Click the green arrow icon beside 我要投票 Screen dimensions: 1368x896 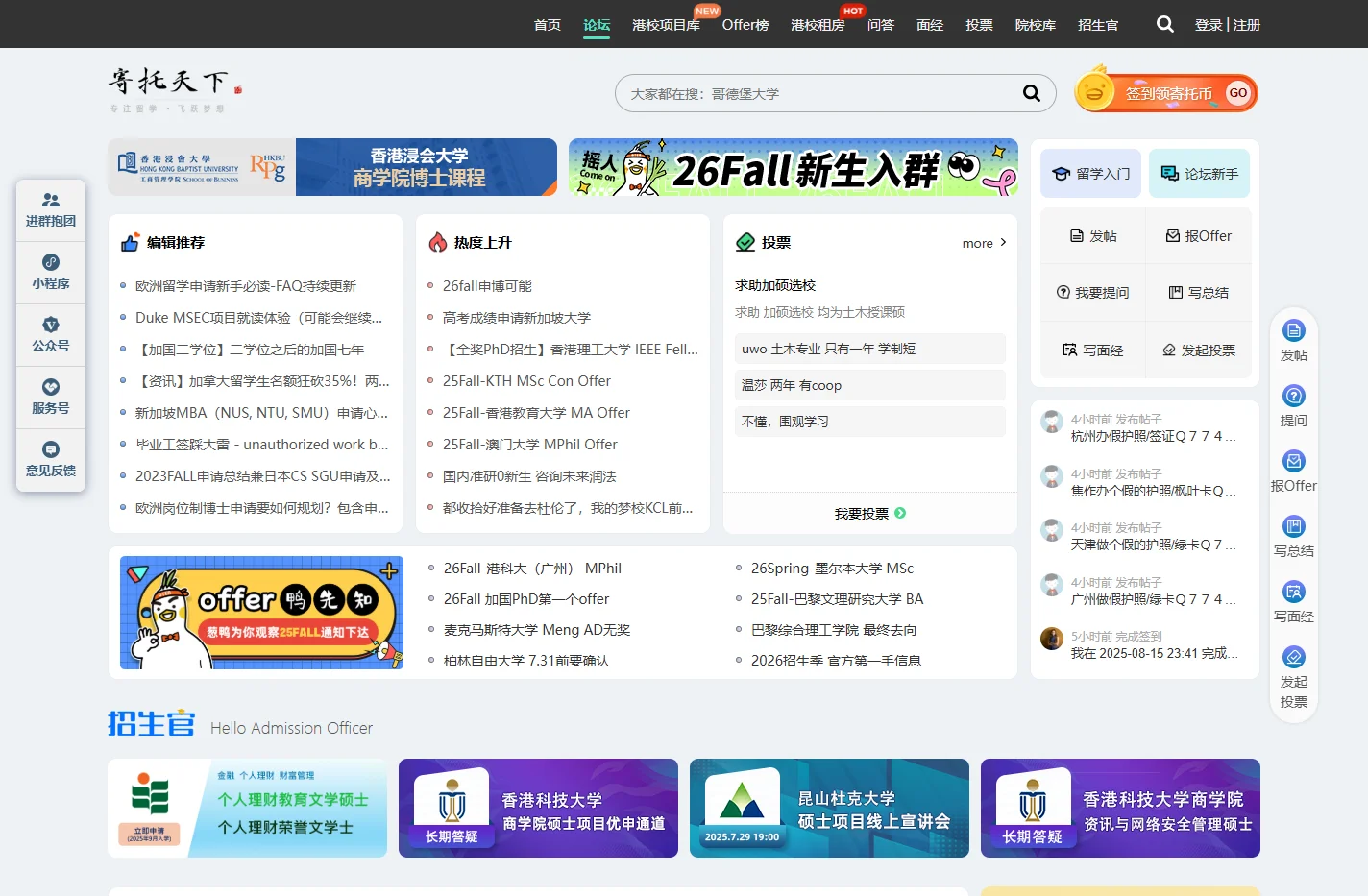[900, 513]
